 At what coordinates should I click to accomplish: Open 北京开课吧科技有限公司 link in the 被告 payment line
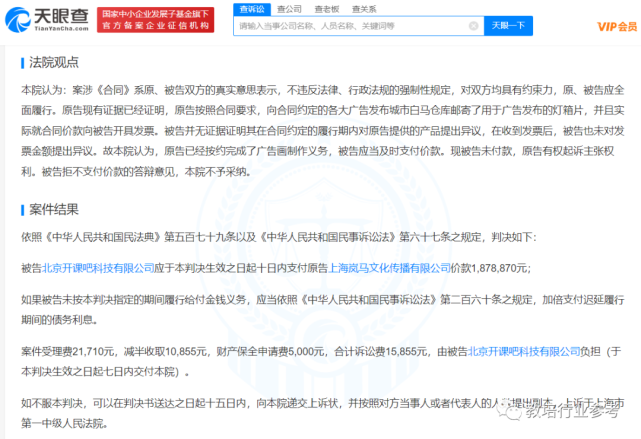(x=98, y=268)
